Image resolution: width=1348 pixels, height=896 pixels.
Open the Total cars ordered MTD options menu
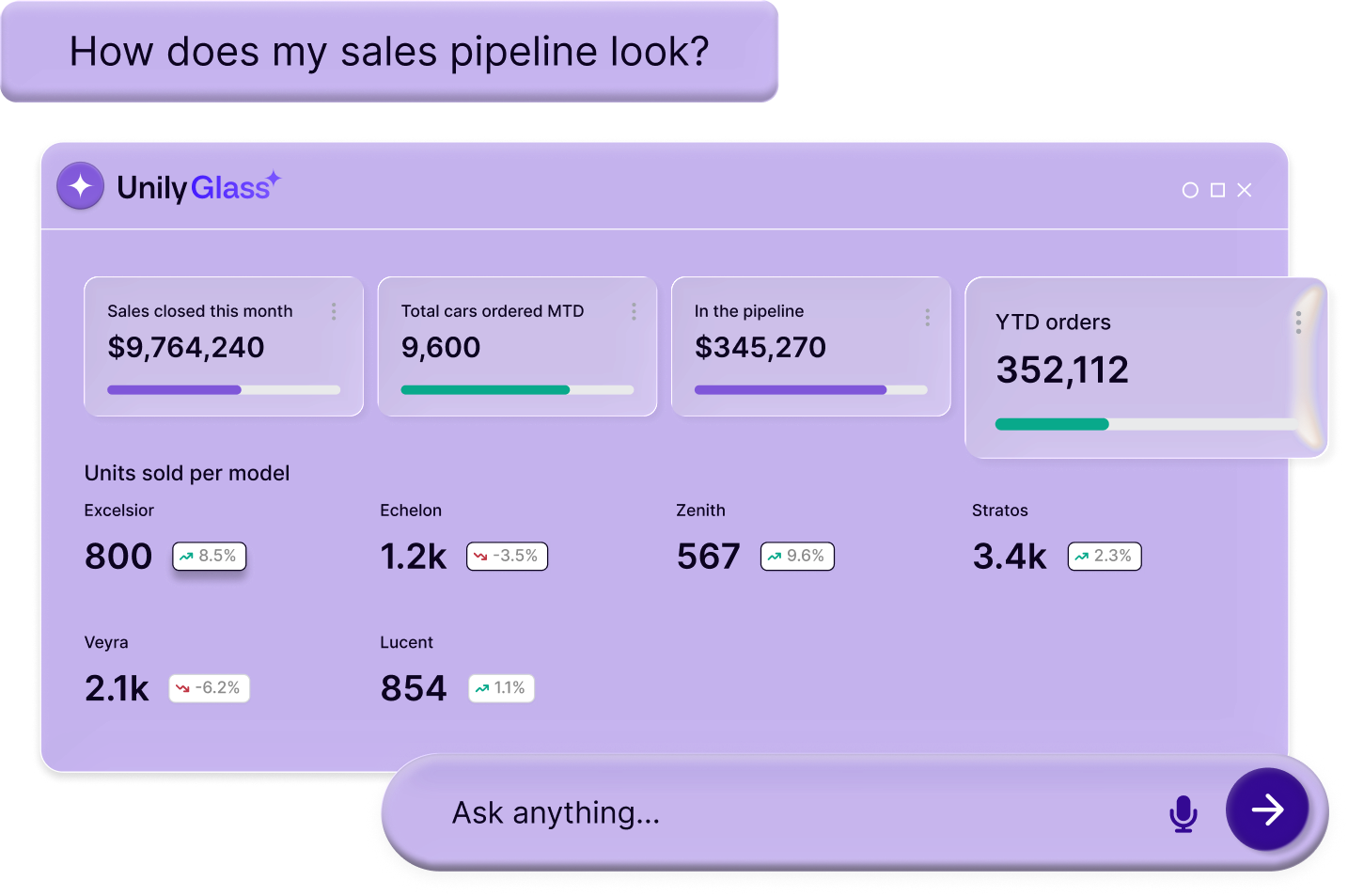tap(634, 311)
